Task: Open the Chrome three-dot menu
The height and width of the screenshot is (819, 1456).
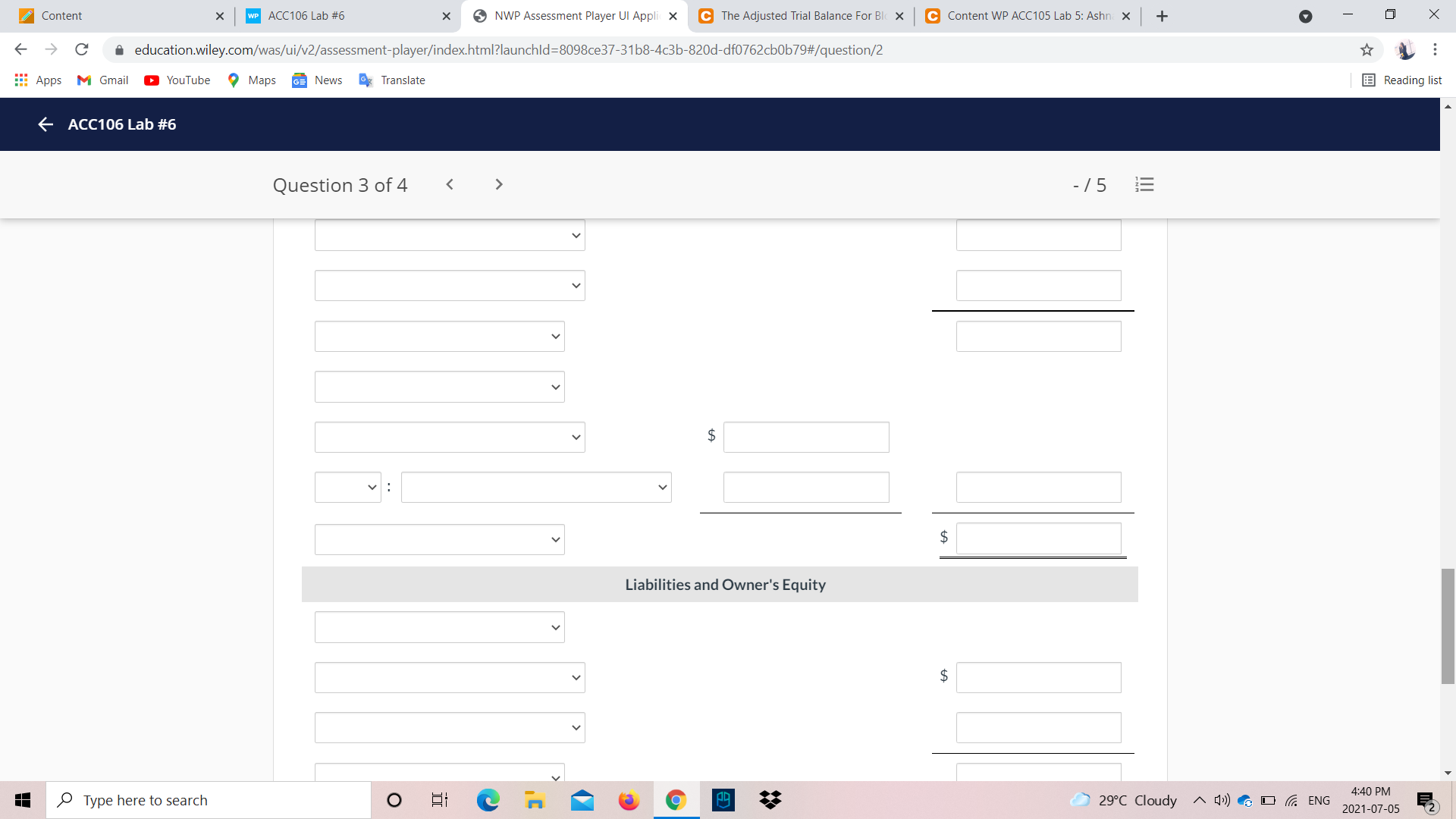Action: click(x=1435, y=50)
